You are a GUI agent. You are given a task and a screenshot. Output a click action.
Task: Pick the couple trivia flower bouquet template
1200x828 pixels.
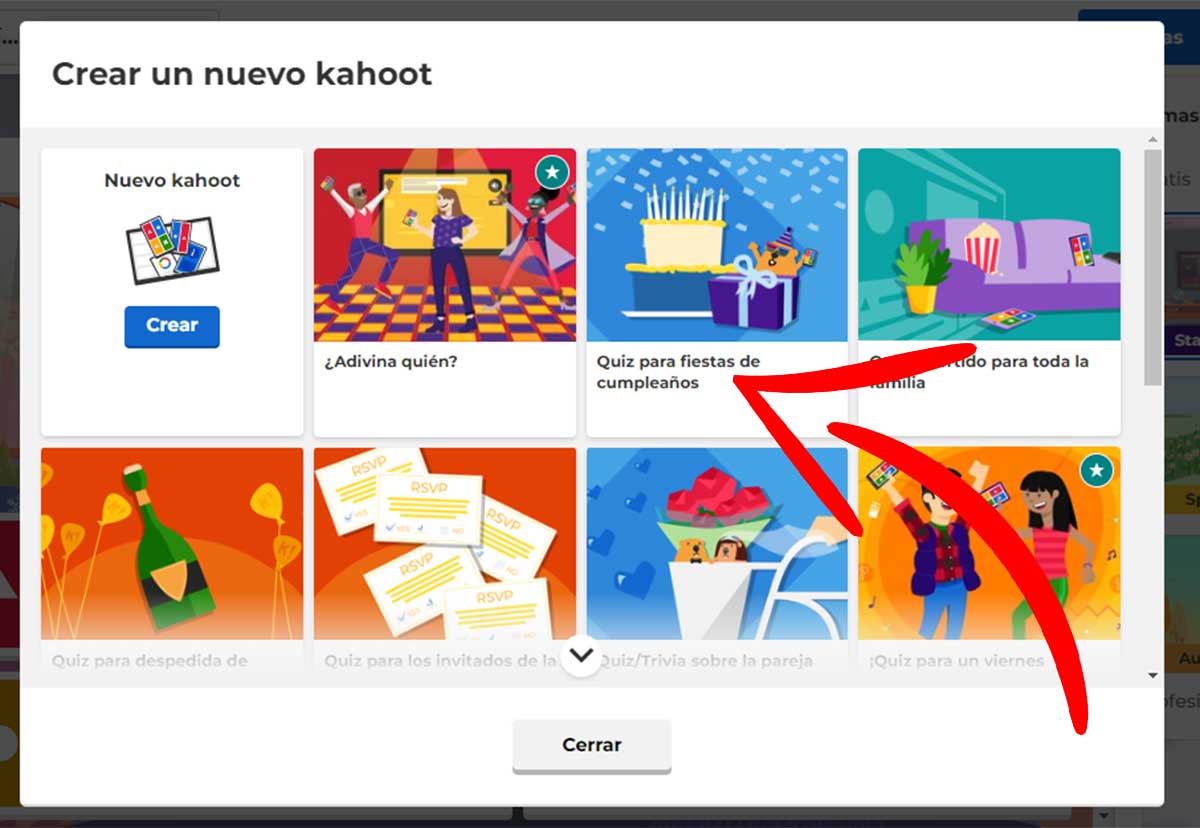pyautogui.click(x=716, y=543)
